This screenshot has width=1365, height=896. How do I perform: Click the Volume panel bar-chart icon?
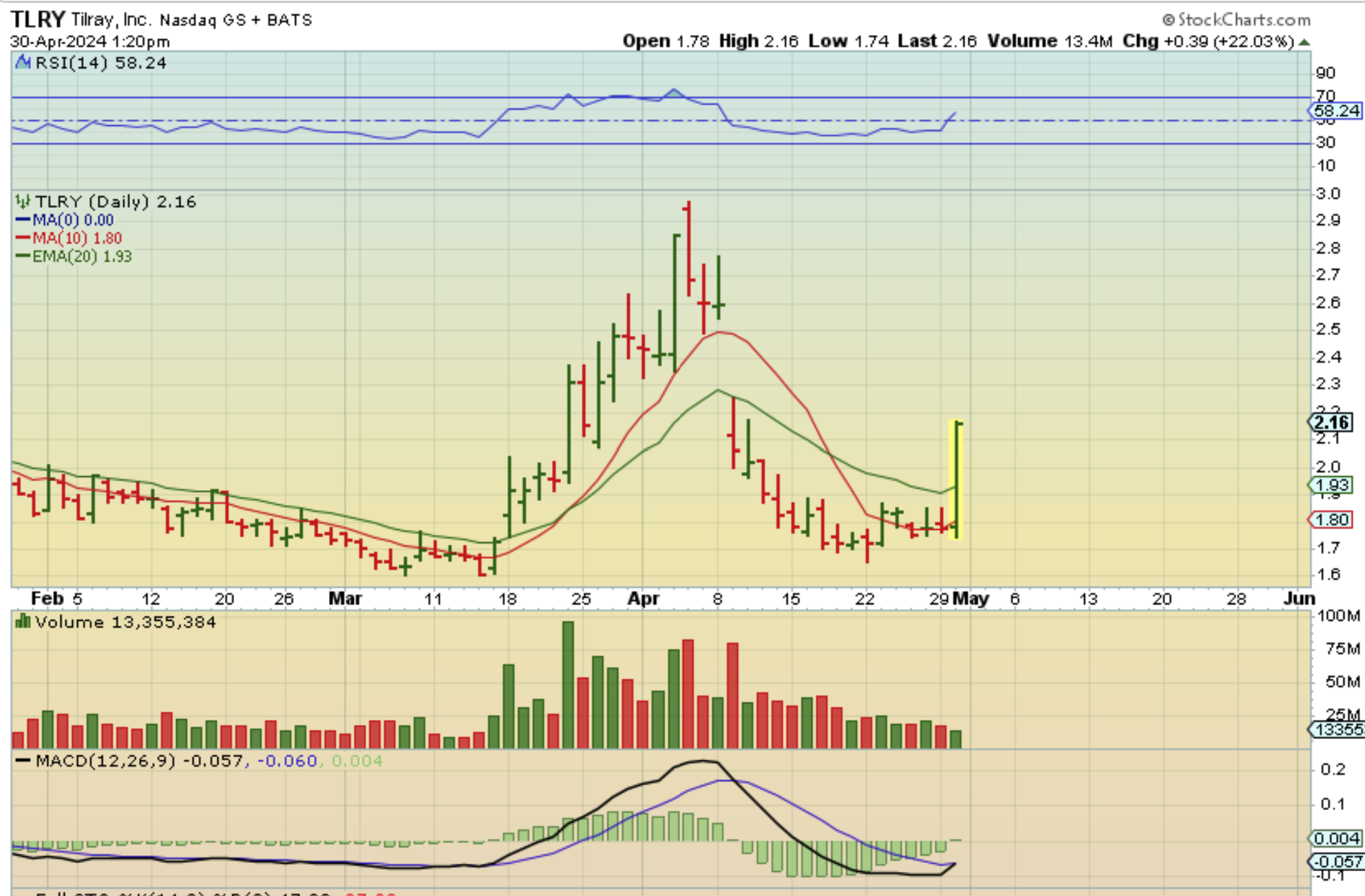[23, 622]
